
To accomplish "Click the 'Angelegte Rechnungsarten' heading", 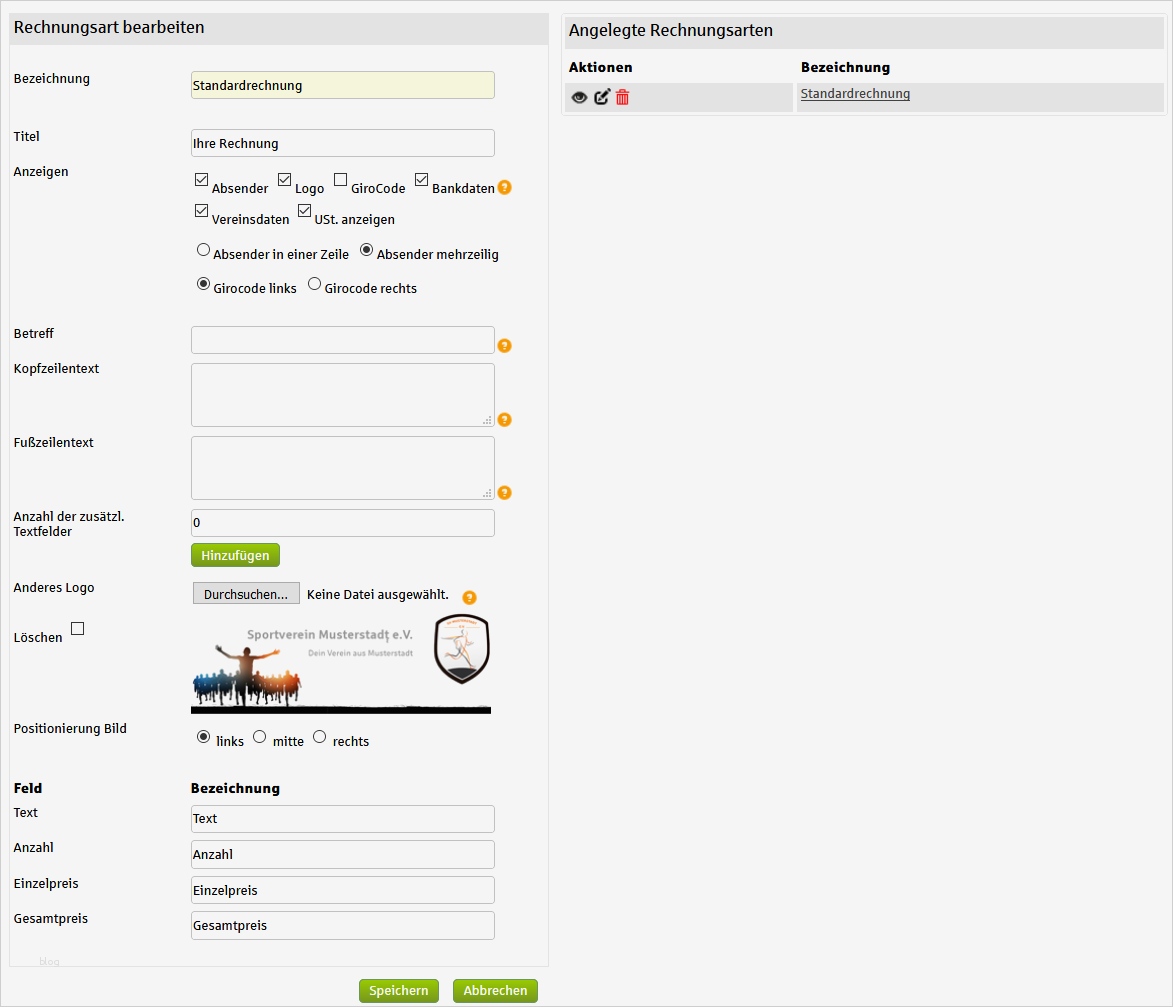I will [x=670, y=31].
